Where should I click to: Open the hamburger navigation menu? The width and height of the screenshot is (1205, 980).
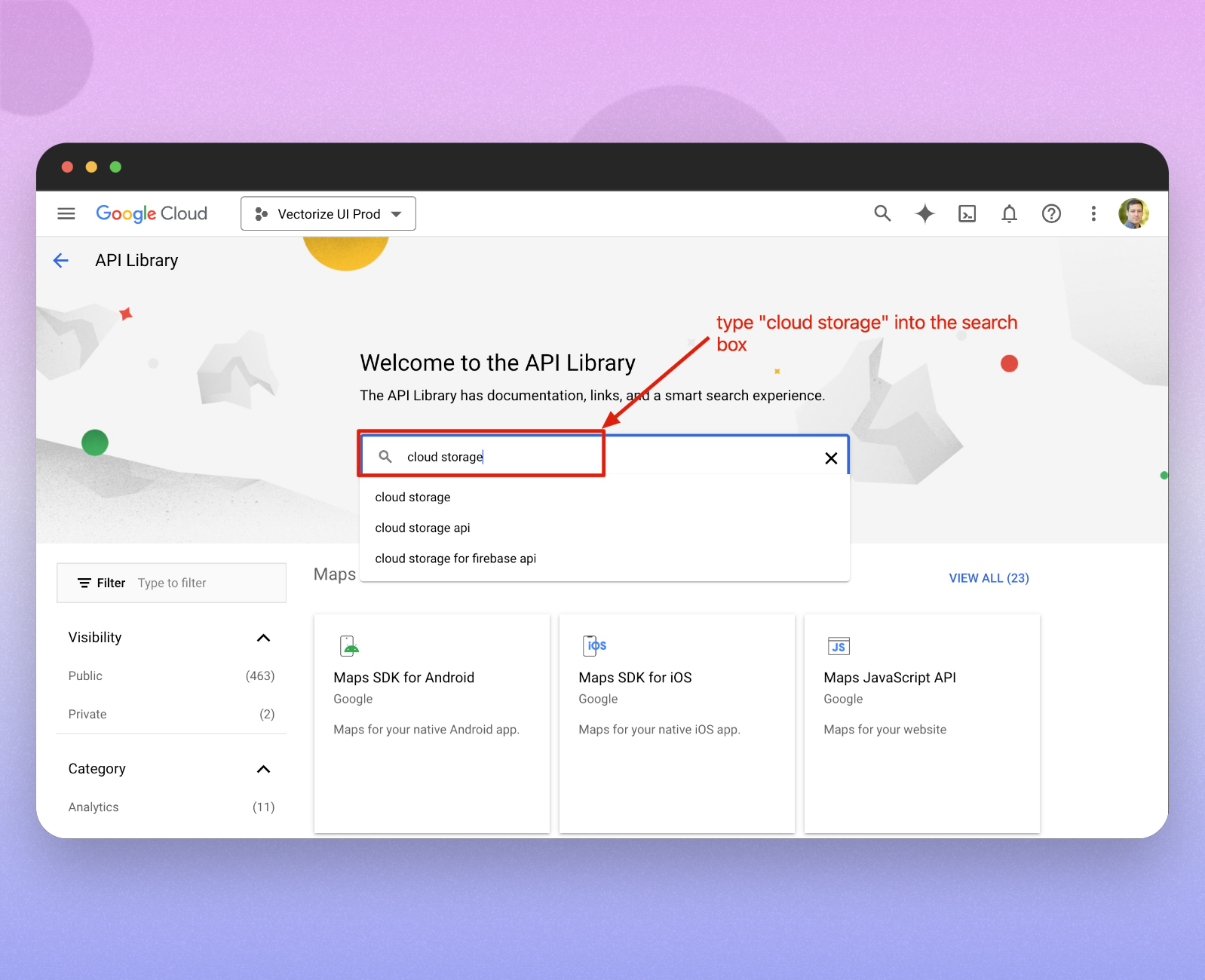(66, 214)
